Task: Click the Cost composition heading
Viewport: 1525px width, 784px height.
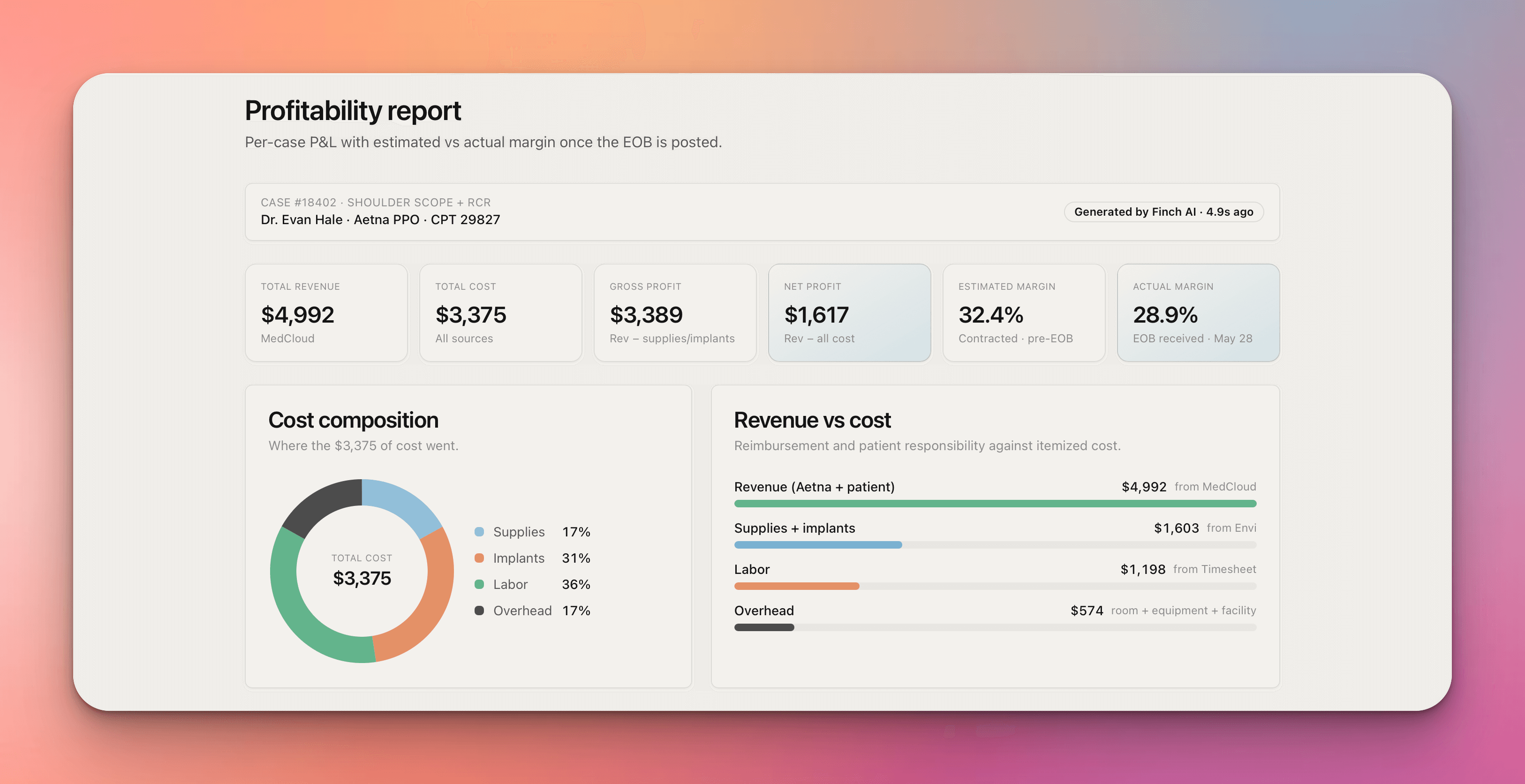Action: coord(354,420)
